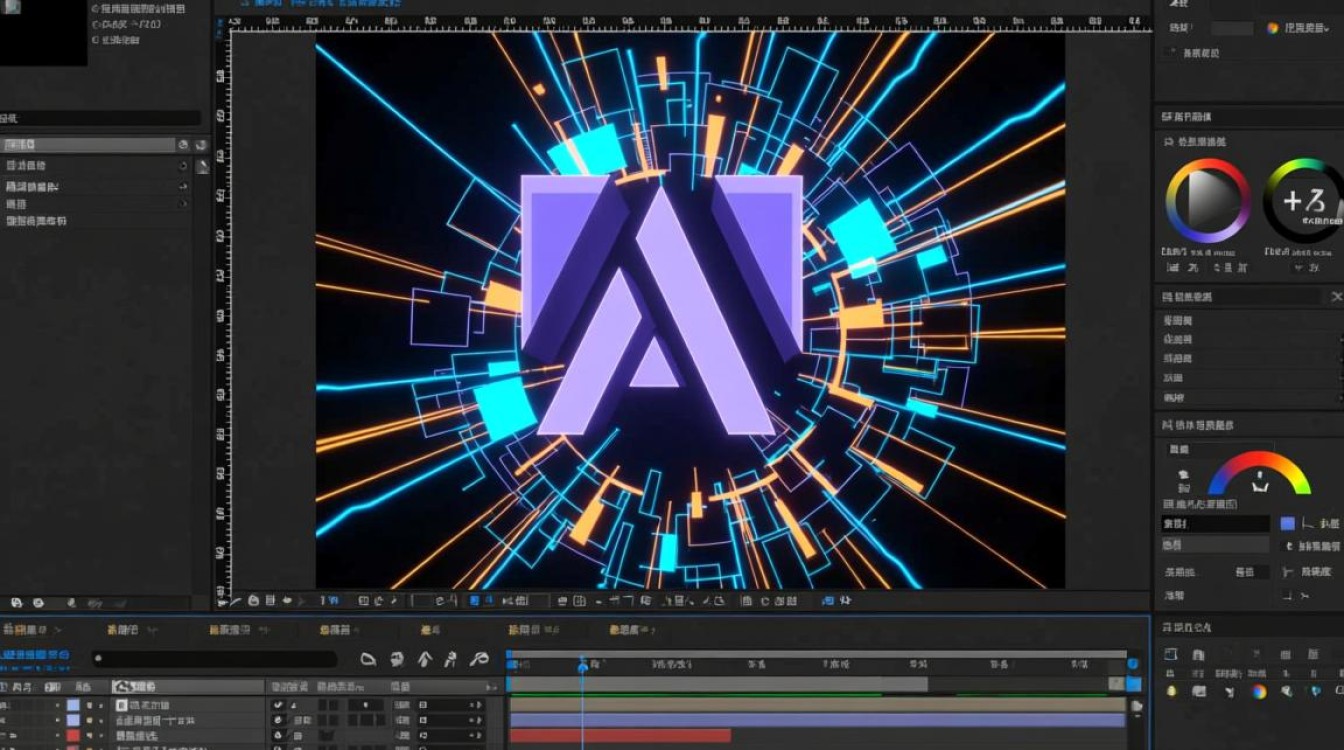This screenshot has width=1344, height=750.
Task: Click the face-shaped icon in the timeline toolbar
Action: (x=397, y=659)
